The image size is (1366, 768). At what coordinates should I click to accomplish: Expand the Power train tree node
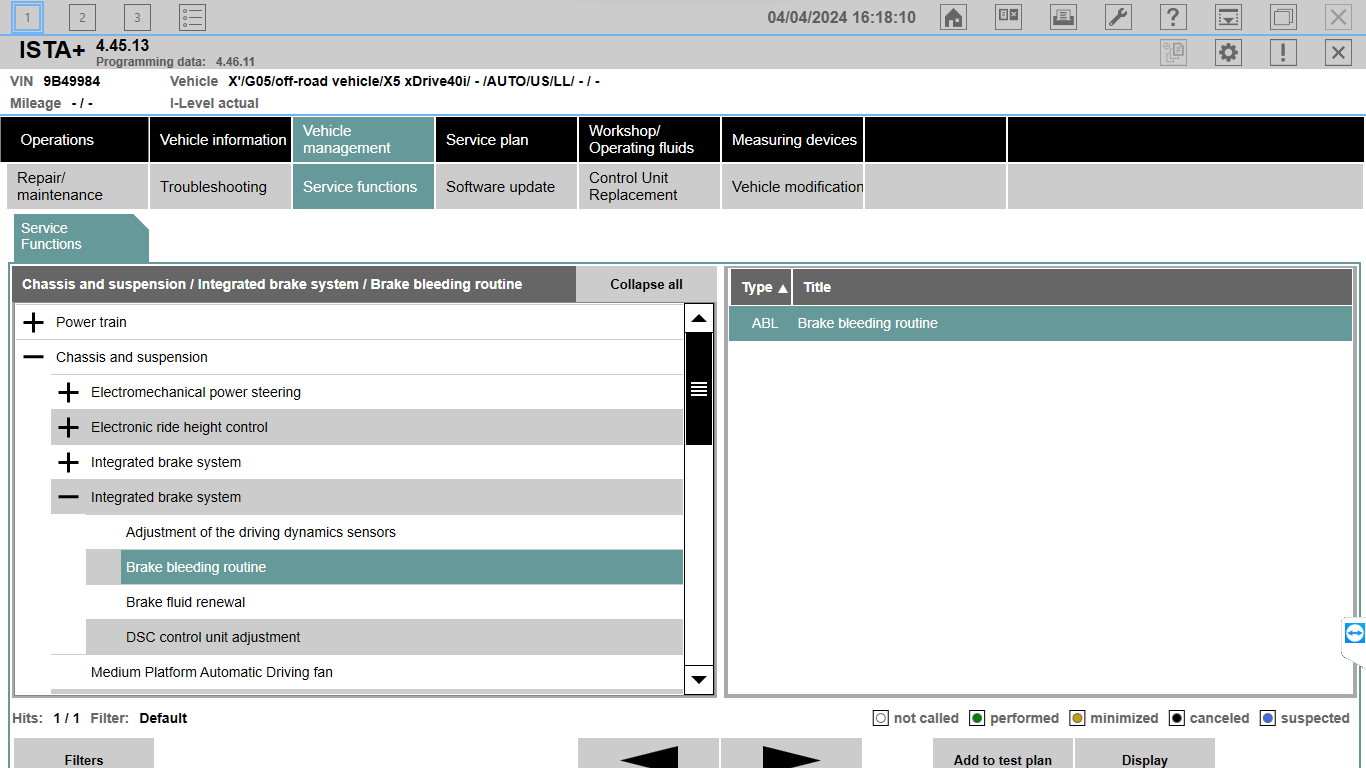(34, 322)
